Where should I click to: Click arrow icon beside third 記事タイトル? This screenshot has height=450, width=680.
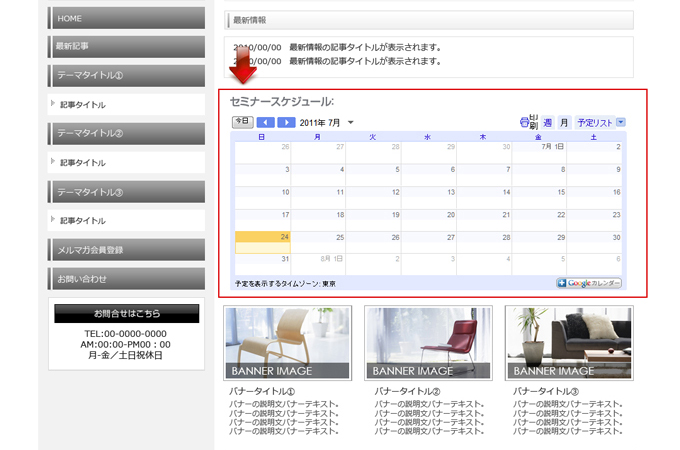[53, 220]
